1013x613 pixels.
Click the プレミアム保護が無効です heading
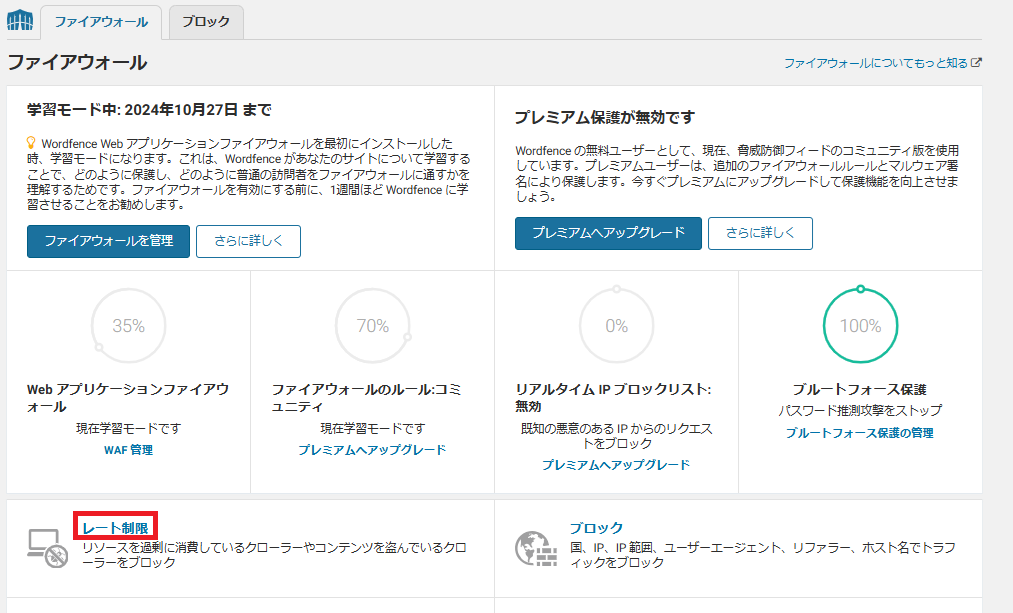click(x=605, y=118)
